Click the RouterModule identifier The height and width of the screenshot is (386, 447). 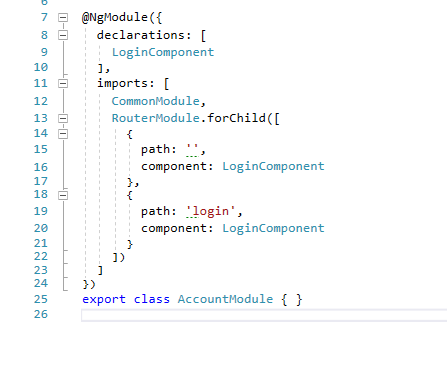point(155,118)
